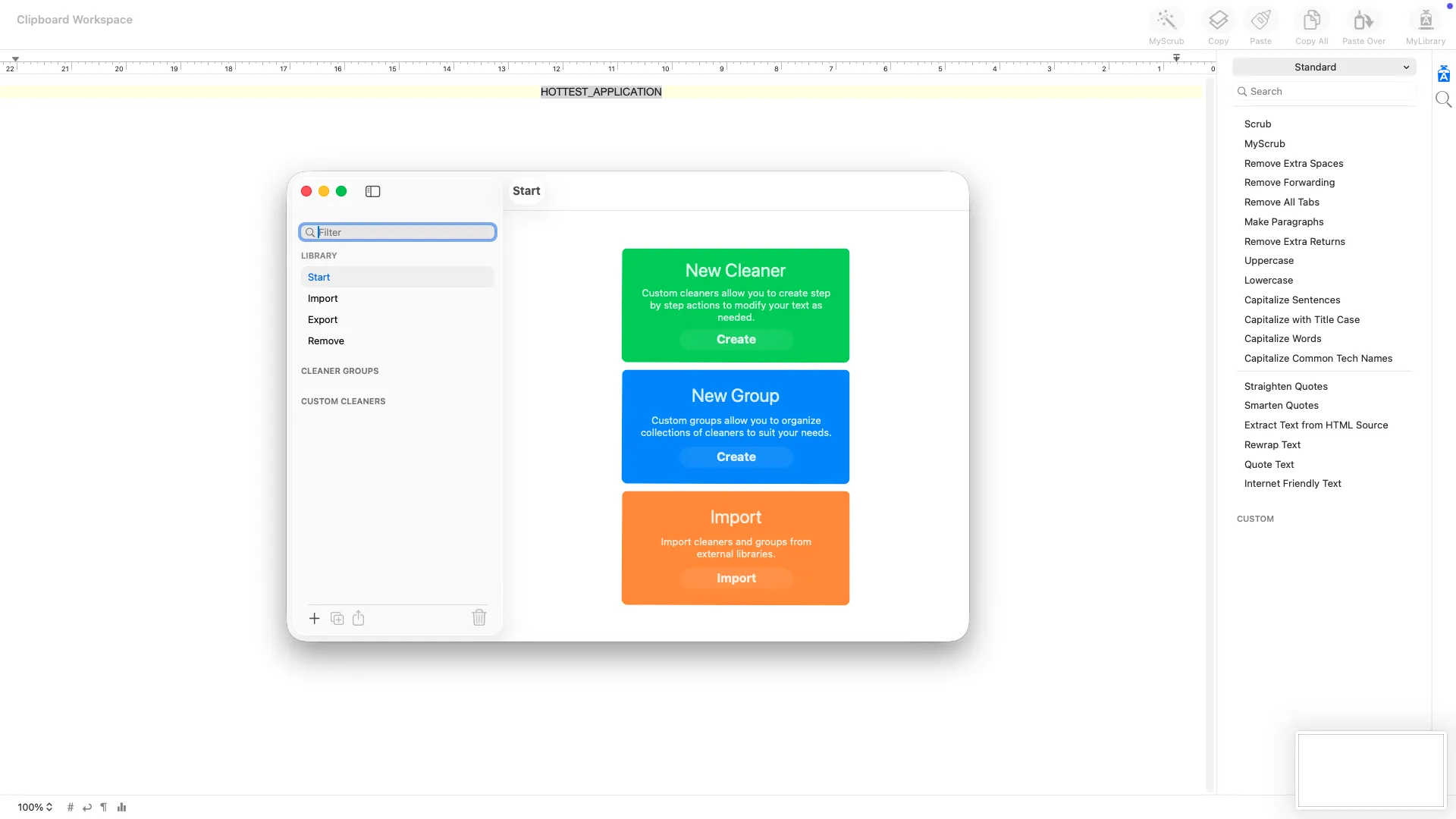Toggle line numbers with the hash icon
1456x819 pixels.
(71, 808)
